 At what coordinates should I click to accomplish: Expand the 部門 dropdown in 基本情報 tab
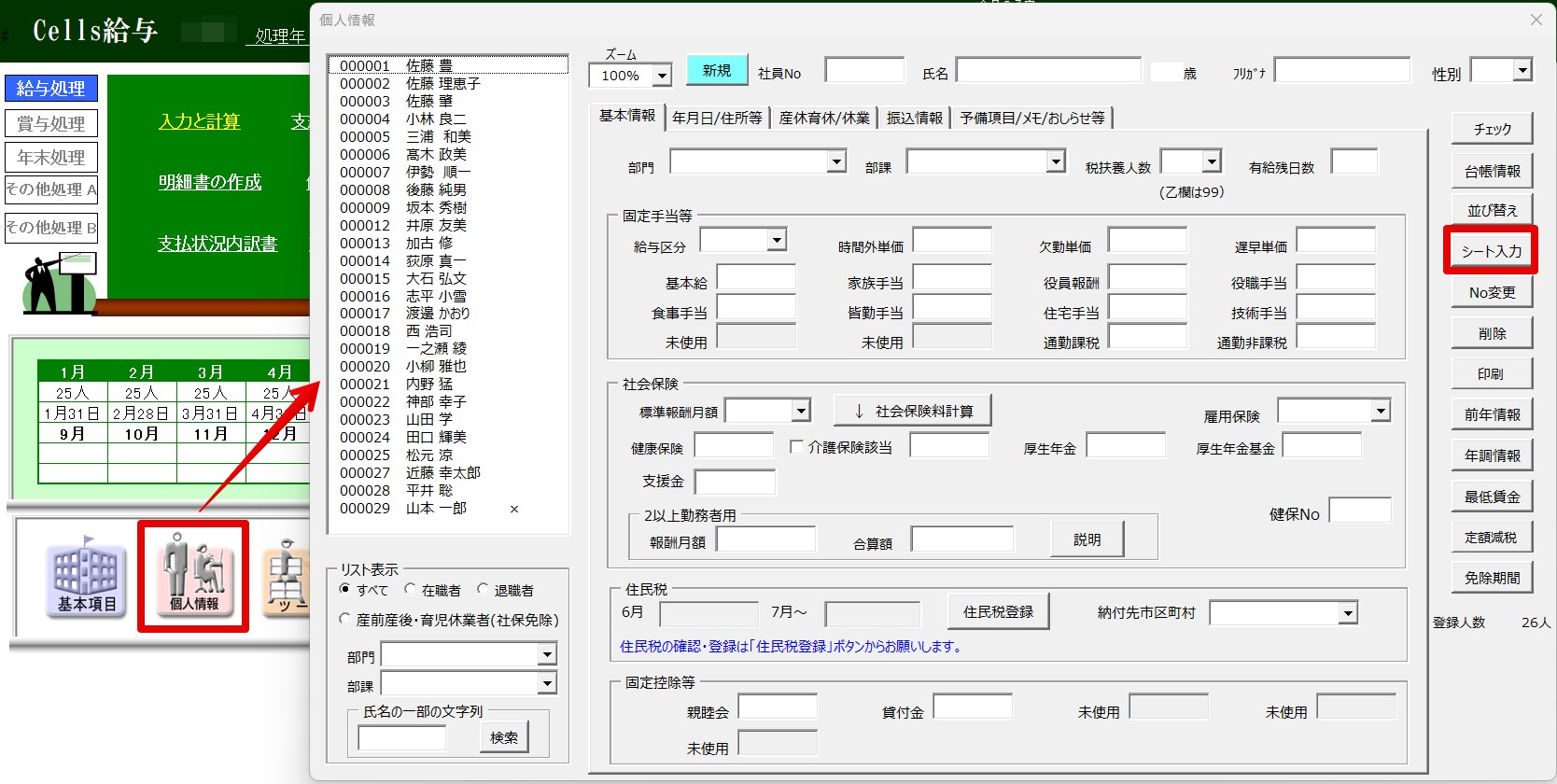836,161
